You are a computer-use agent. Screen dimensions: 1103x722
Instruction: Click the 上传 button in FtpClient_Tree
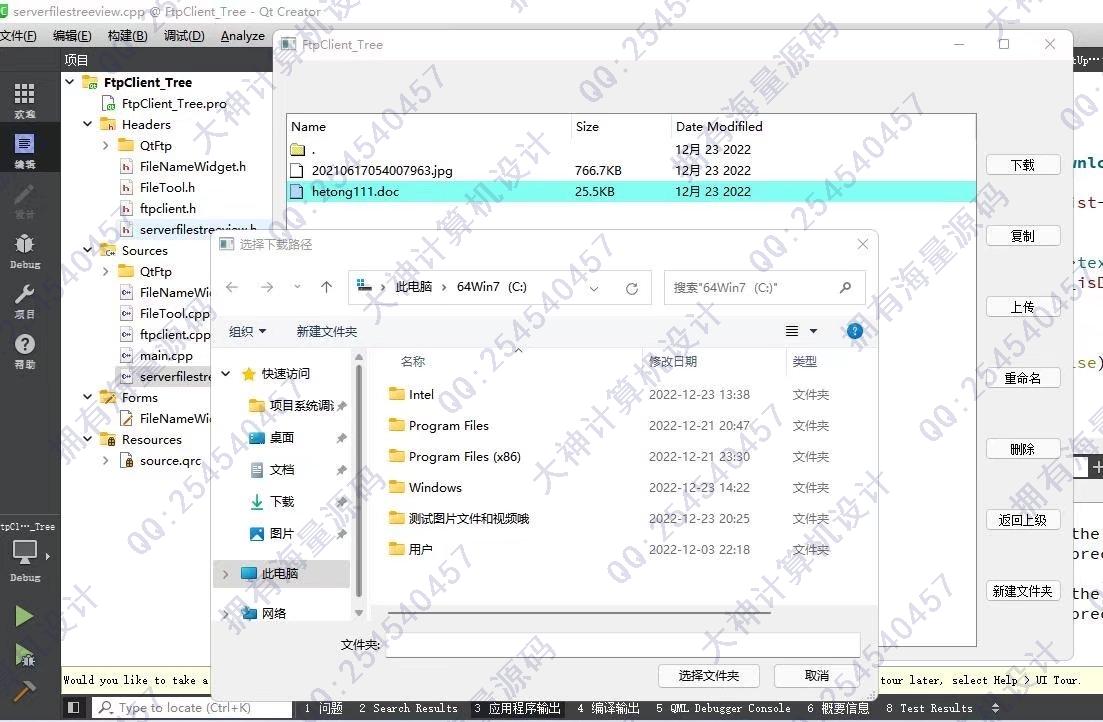pos(1023,308)
